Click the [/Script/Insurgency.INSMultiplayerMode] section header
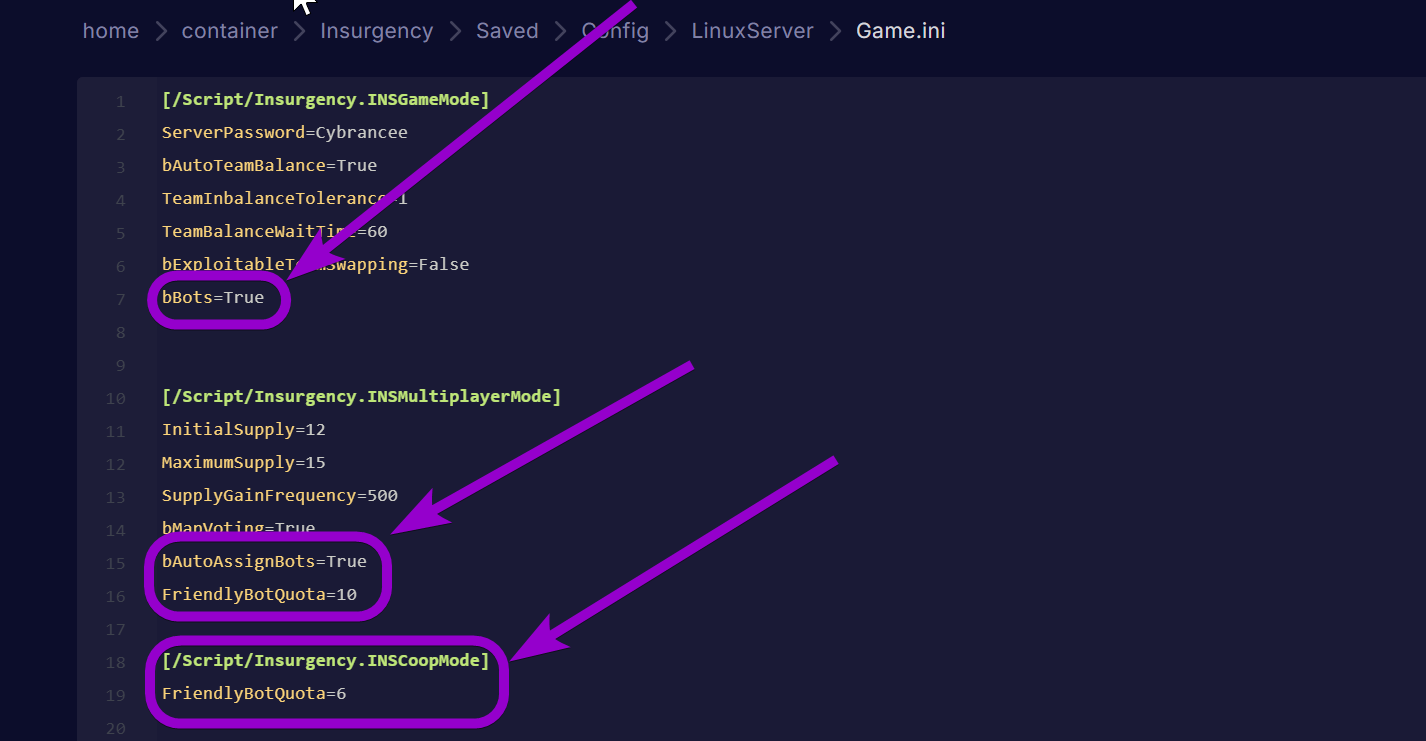The width and height of the screenshot is (1426, 741). click(x=361, y=396)
